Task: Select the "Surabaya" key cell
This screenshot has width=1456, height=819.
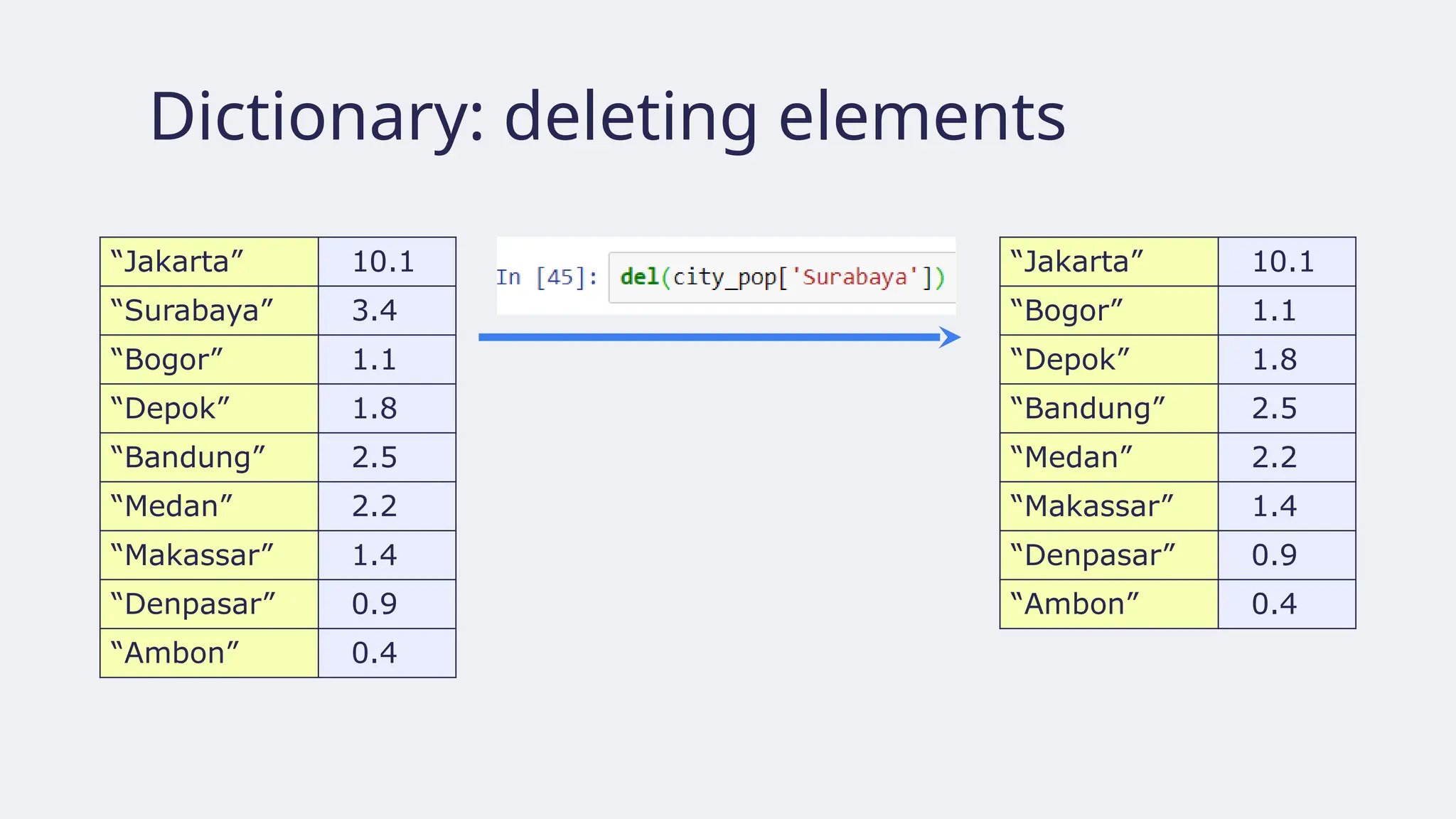Action: pyautogui.click(x=209, y=311)
